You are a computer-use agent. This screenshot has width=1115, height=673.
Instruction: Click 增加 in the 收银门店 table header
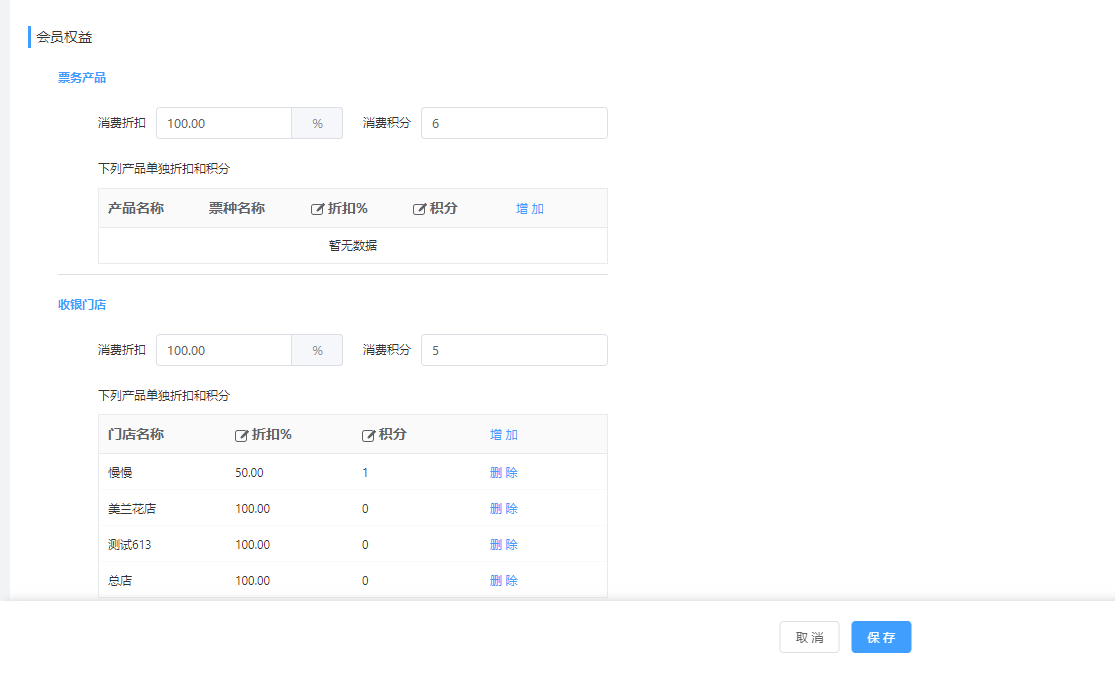[504, 435]
